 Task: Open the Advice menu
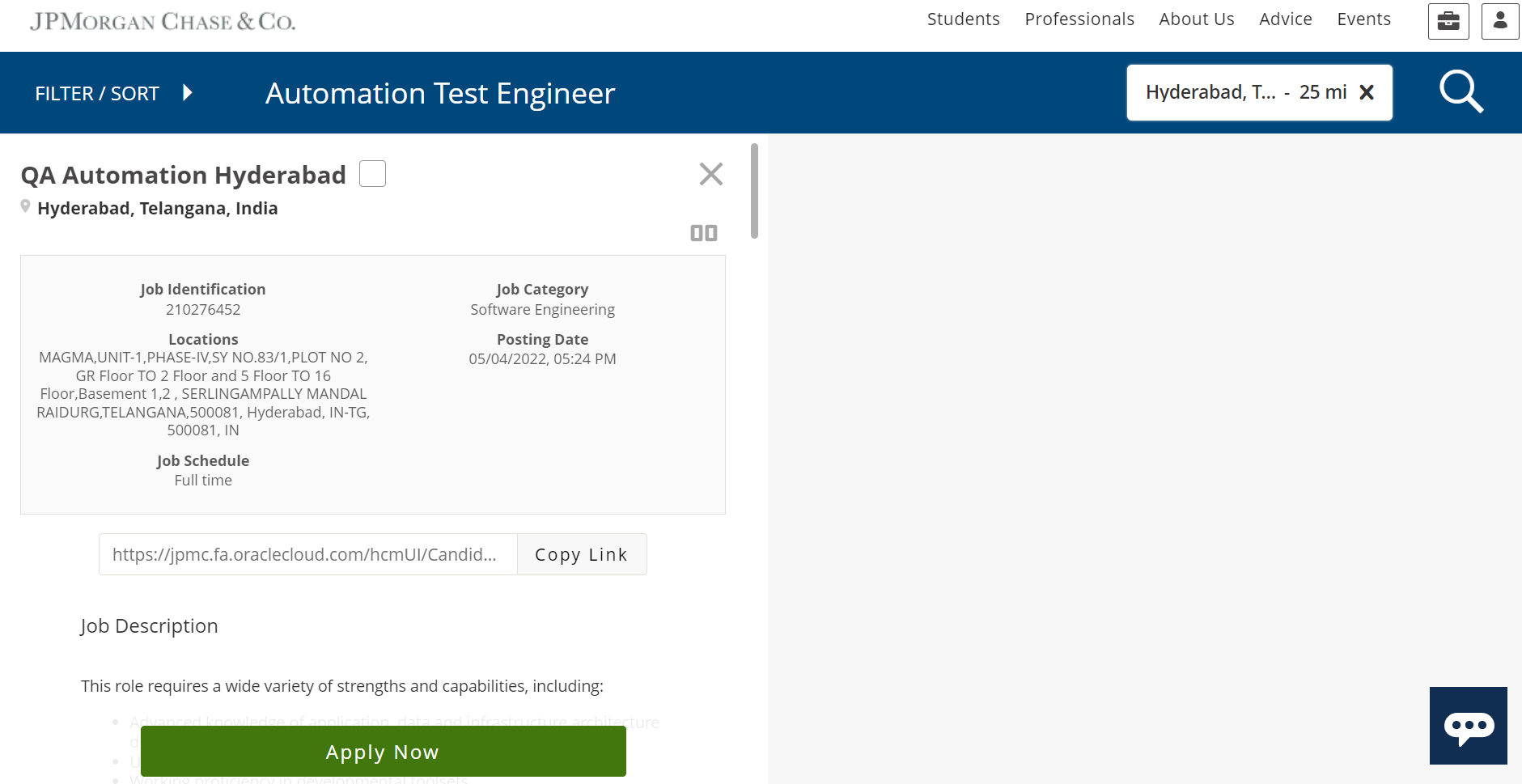[1285, 19]
